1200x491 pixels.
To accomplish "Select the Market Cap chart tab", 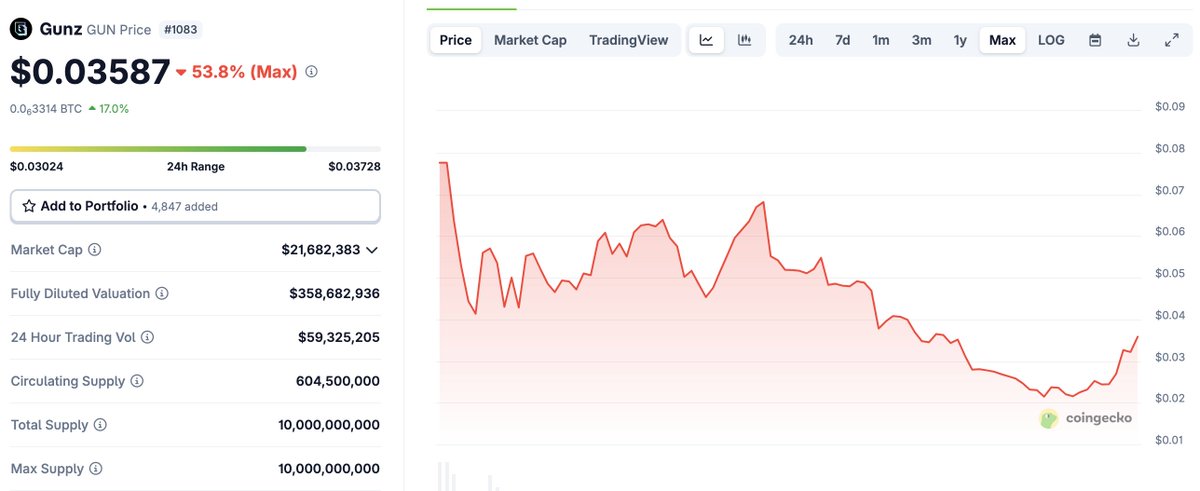I will 530,40.
